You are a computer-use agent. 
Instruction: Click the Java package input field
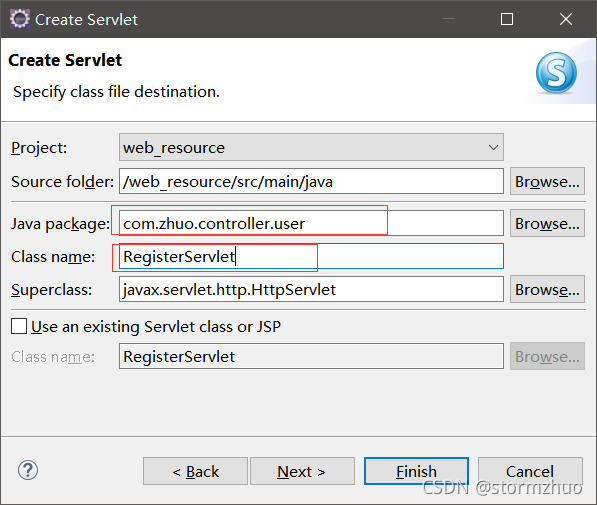tap(311, 223)
